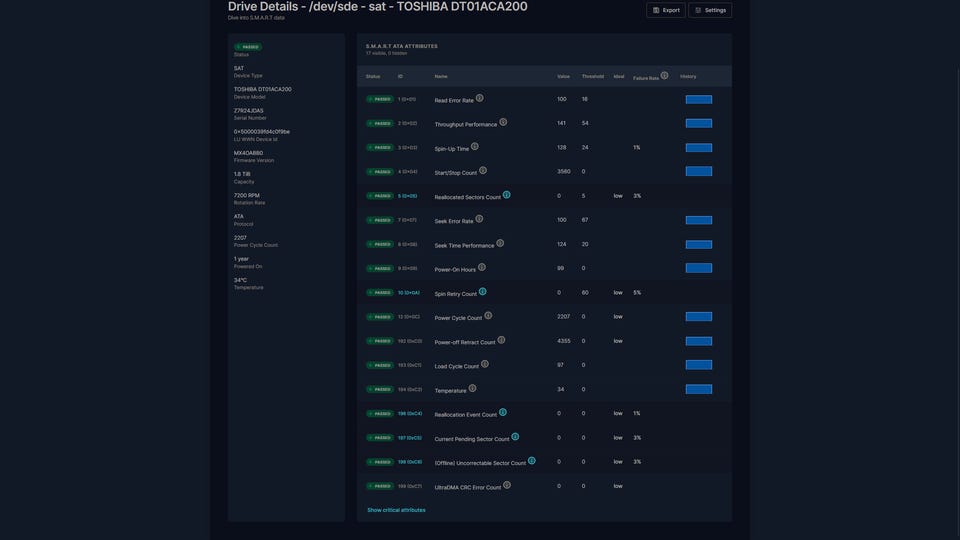Click PASSED badge in Spin Retry Count row
Viewport: 960px width, 540px height.
click(x=380, y=293)
